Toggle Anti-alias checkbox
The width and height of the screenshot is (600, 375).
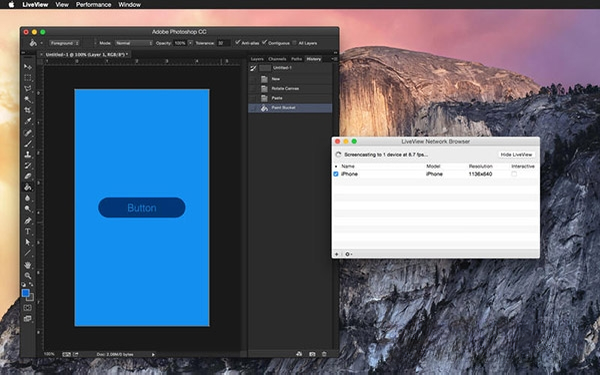[238, 42]
